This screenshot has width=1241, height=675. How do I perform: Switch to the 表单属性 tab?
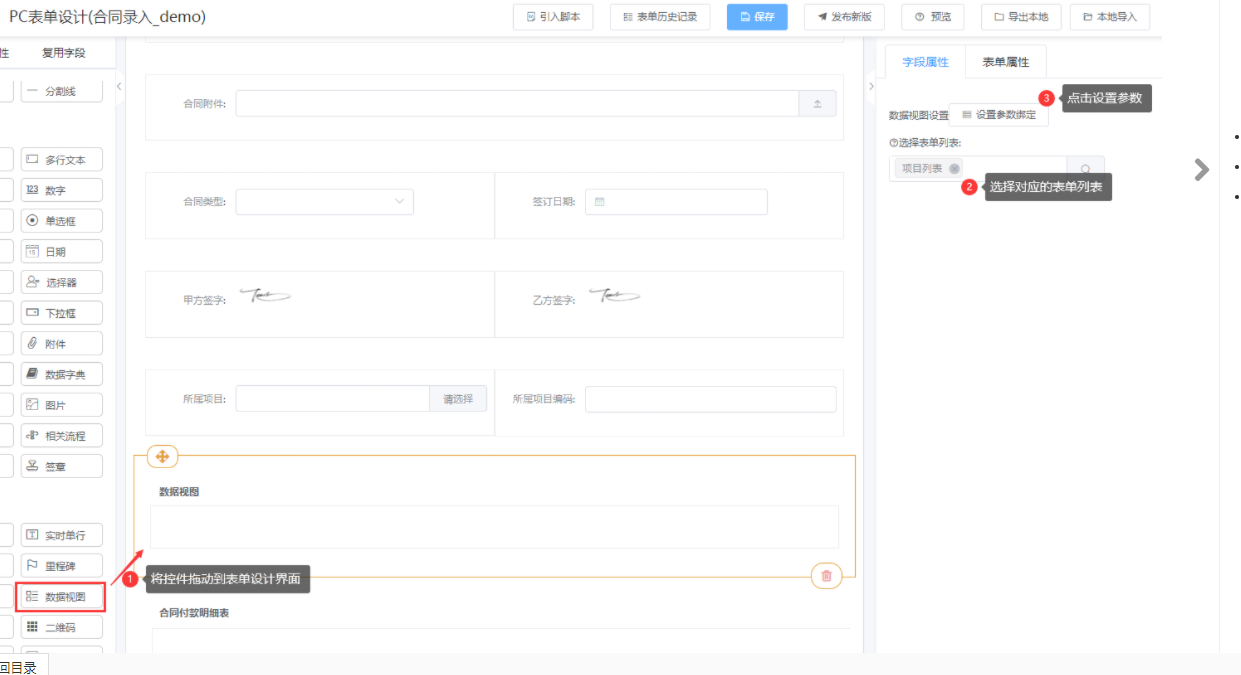coord(1005,62)
